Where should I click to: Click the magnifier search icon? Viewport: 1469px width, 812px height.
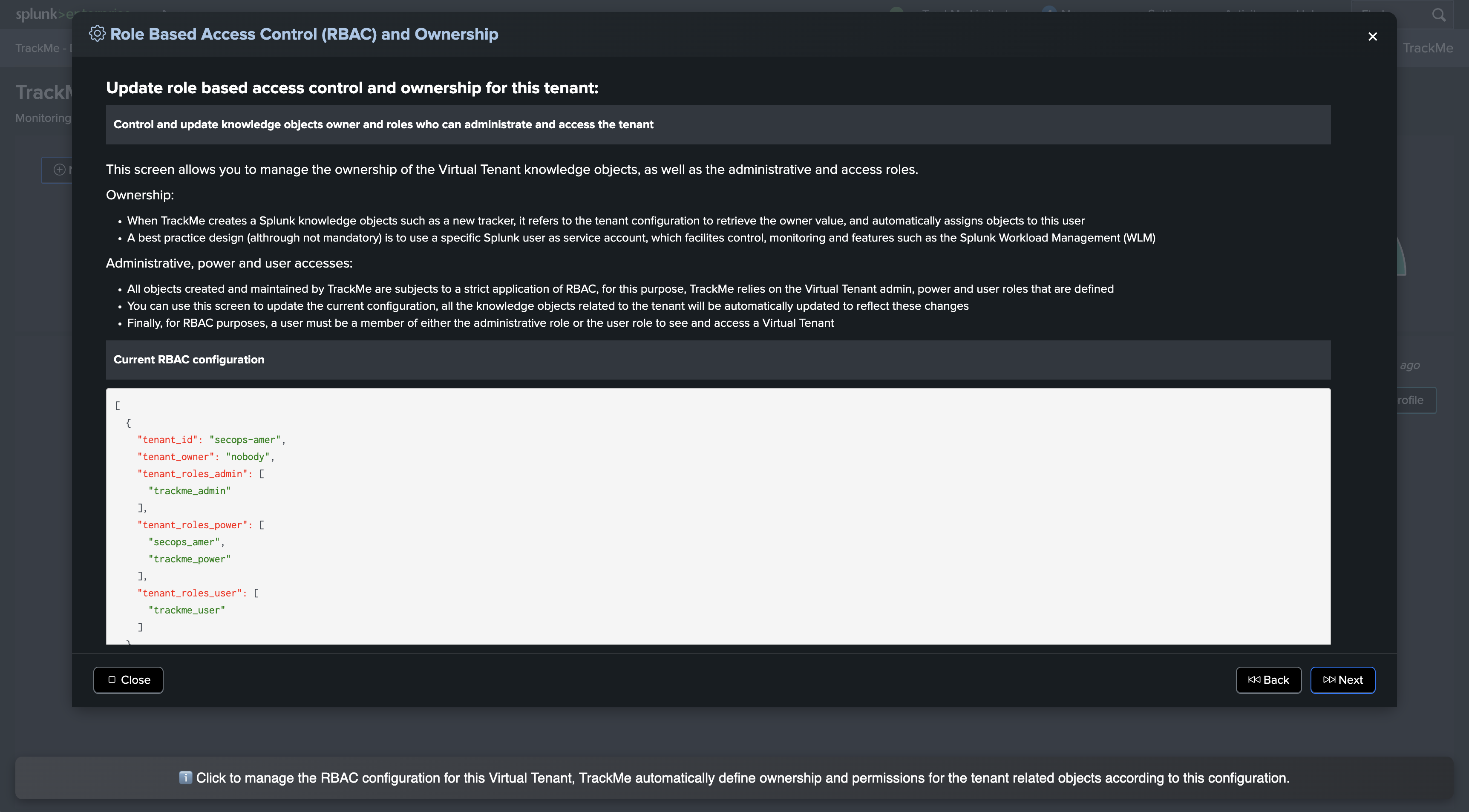tap(1439, 15)
